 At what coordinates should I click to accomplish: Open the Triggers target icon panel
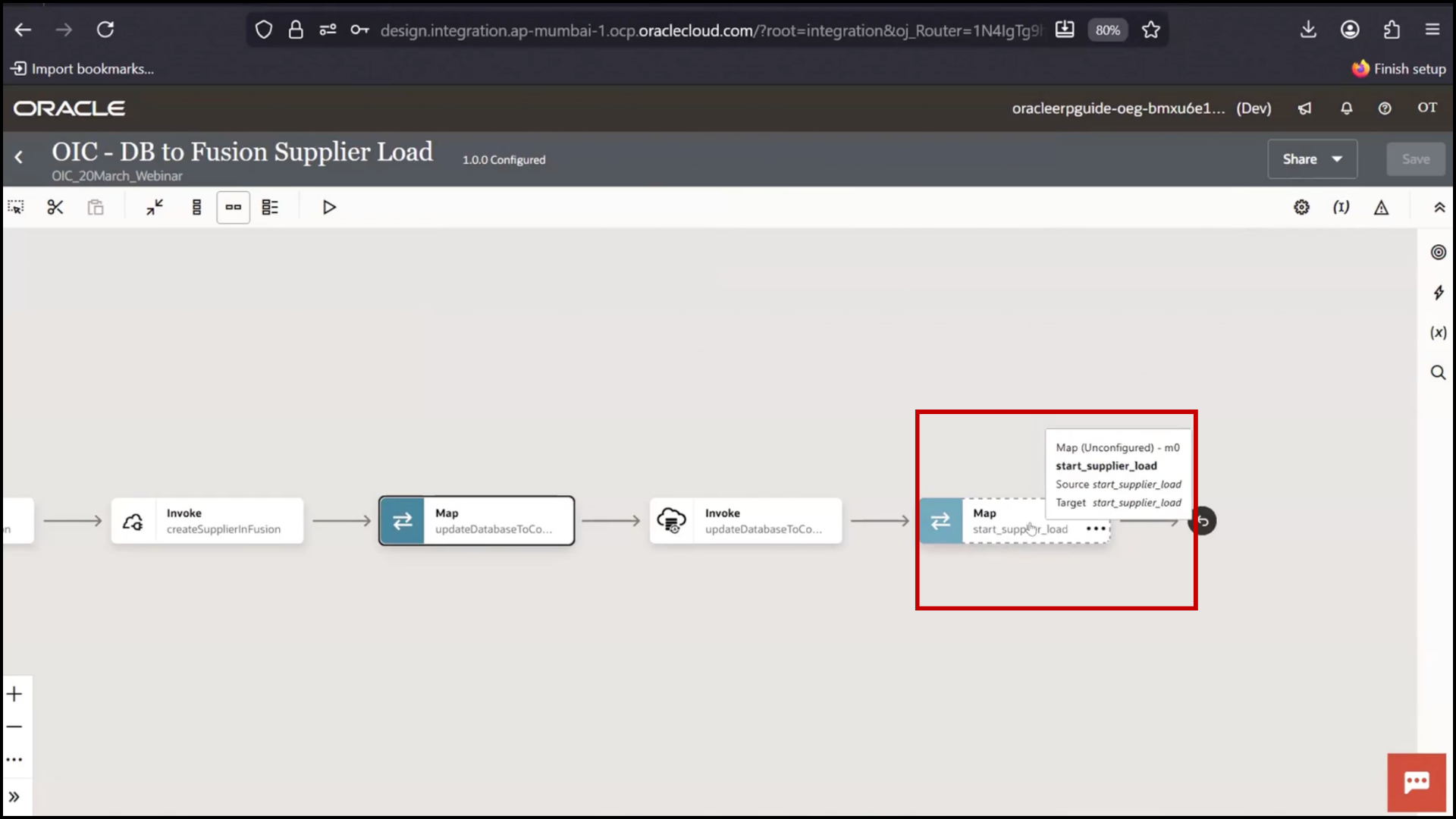pos(1438,253)
